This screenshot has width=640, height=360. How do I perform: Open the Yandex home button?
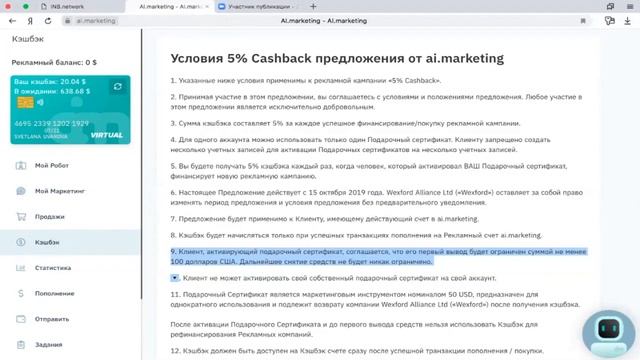30,21
